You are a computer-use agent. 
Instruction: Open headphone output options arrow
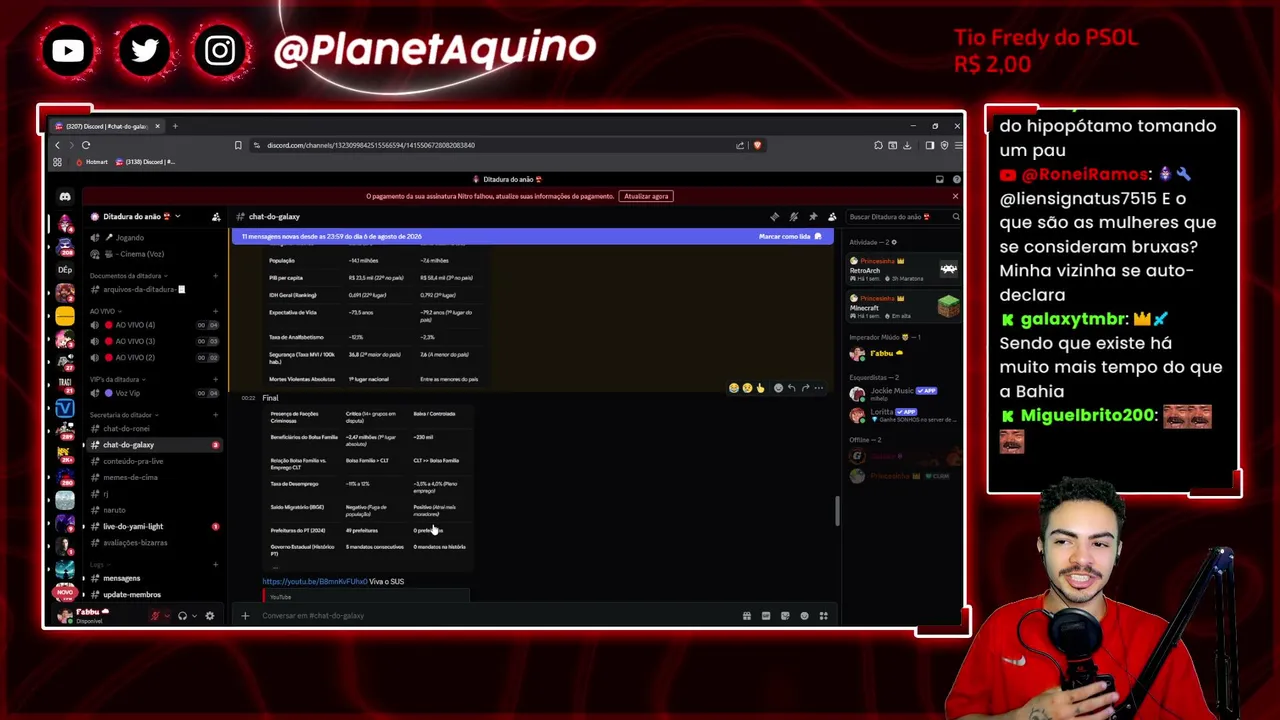[194, 616]
